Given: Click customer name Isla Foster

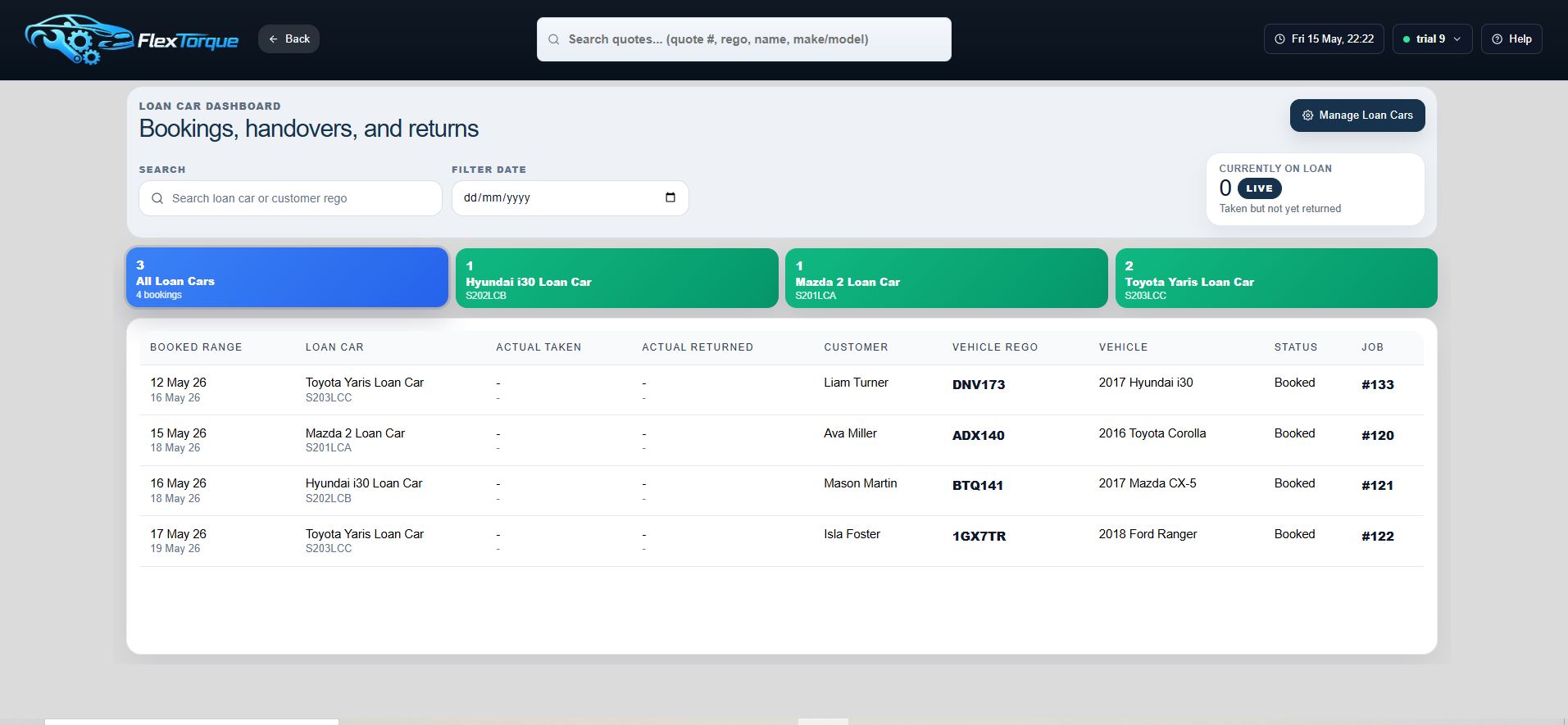Looking at the screenshot, I should [x=852, y=534].
